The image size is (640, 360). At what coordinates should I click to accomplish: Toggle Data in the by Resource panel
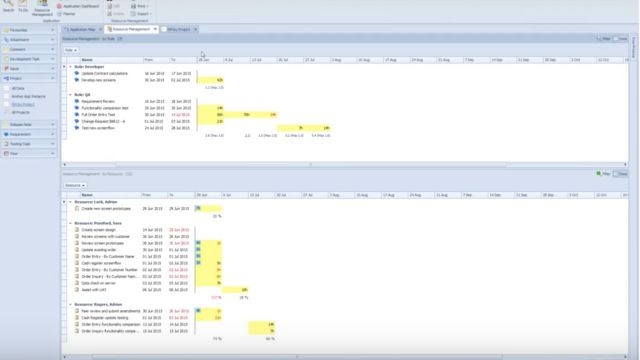(620, 174)
